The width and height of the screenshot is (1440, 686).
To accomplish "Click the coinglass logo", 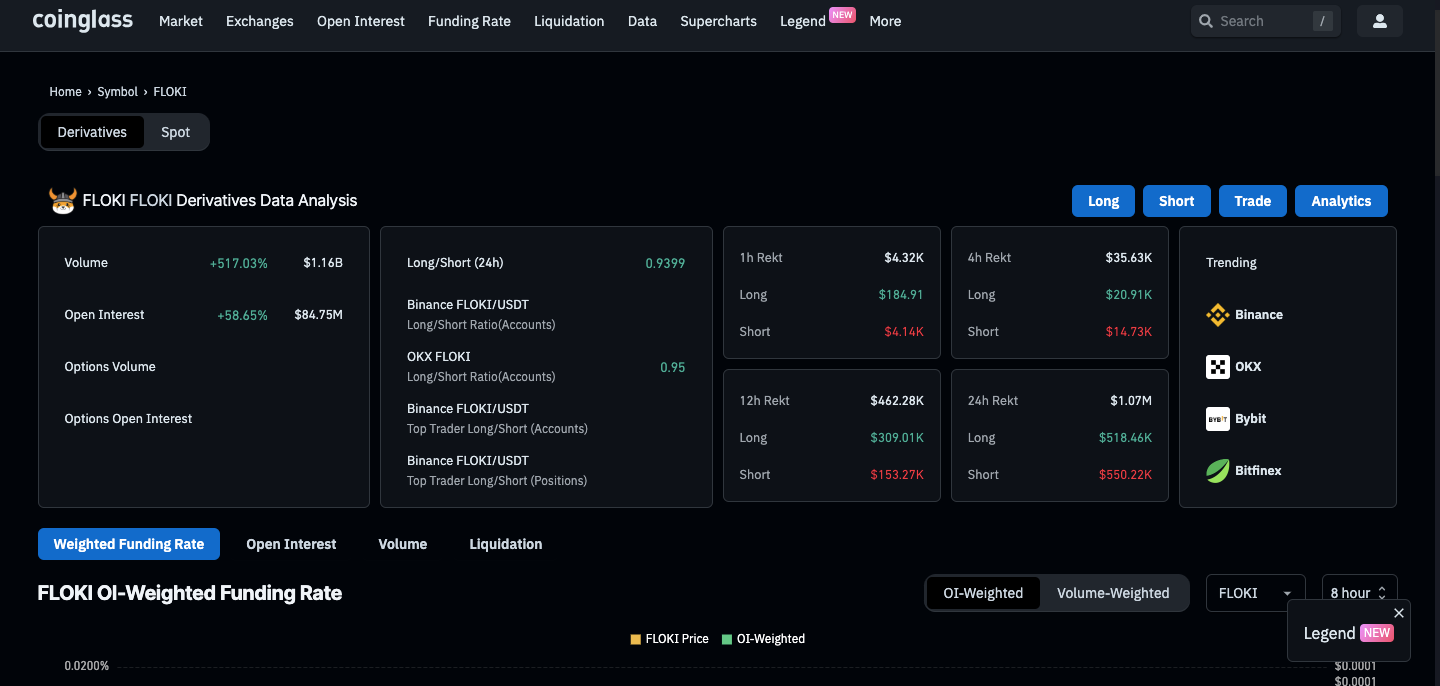I will [x=82, y=20].
